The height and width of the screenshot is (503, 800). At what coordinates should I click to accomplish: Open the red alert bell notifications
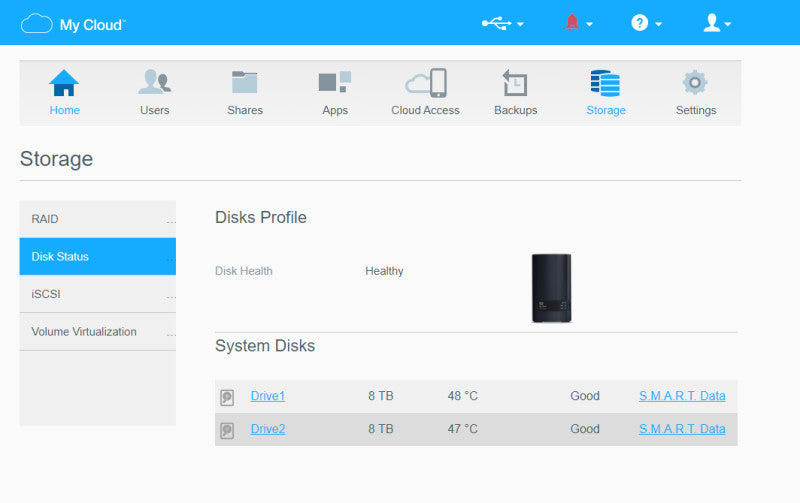click(572, 22)
